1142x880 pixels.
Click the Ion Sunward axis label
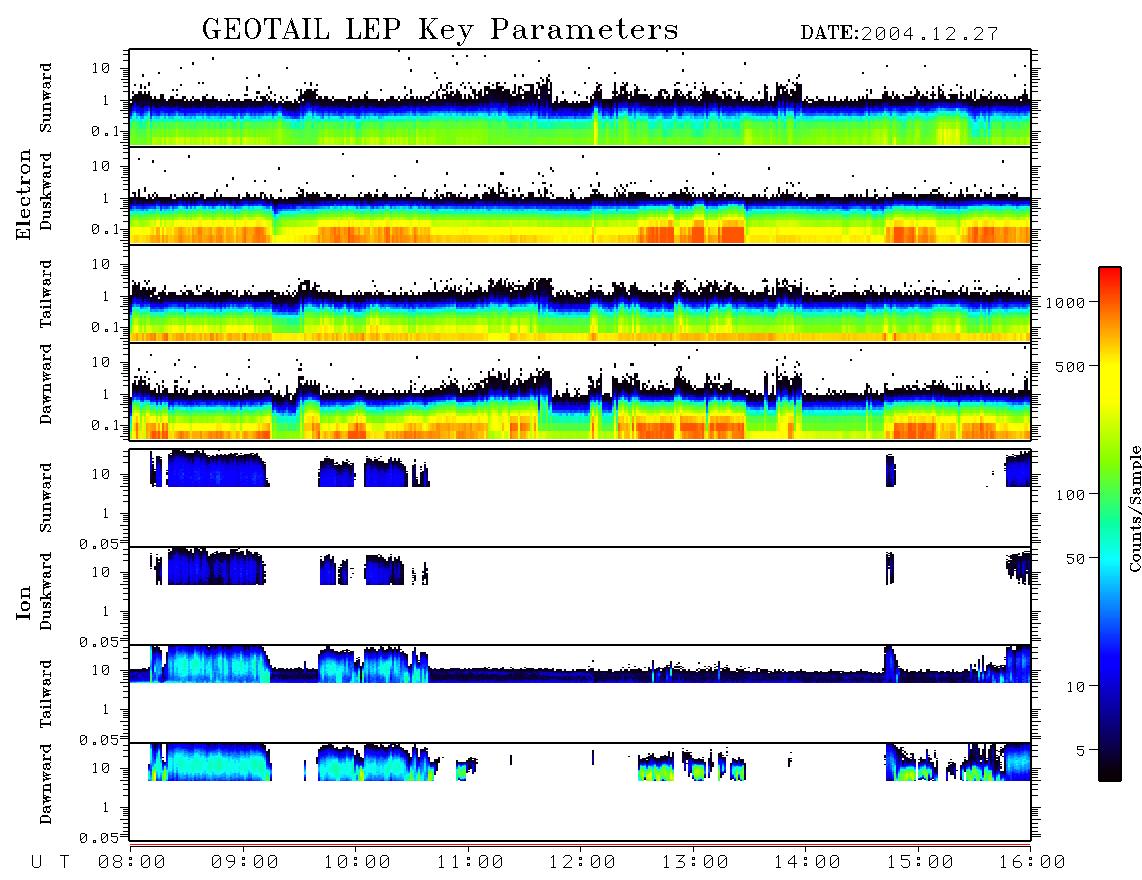[46, 498]
